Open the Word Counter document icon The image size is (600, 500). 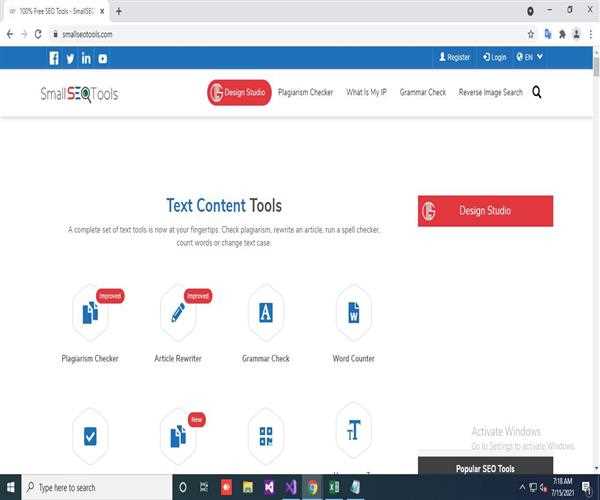click(x=354, y=313)
